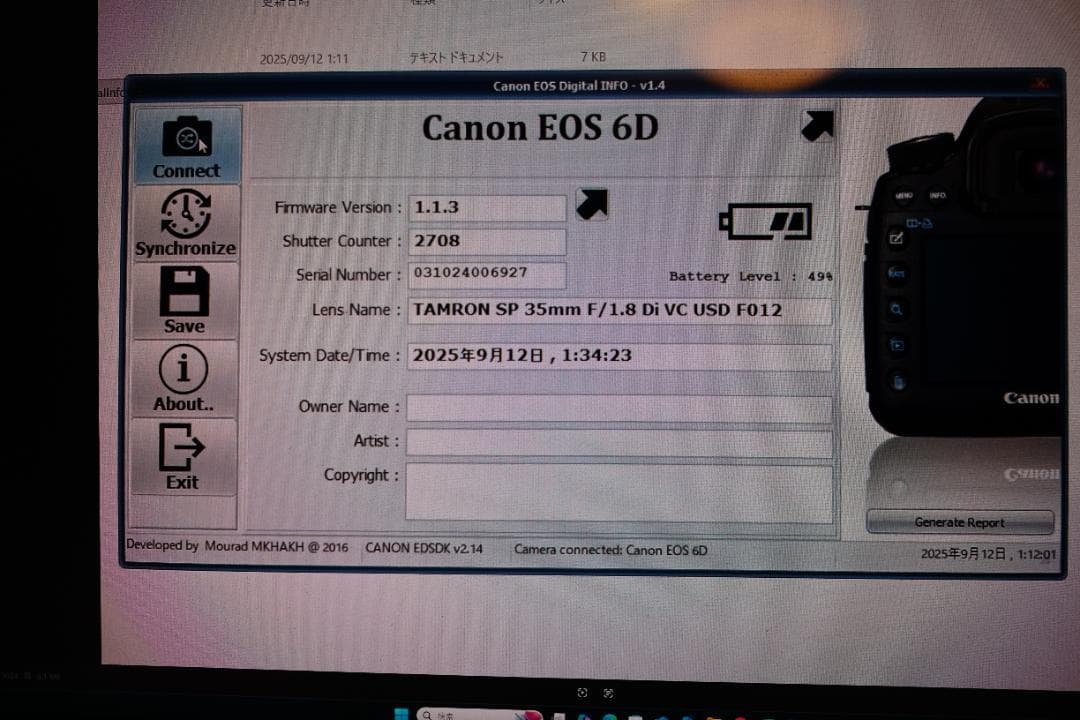Open the Windows Start menu
Screen dimensions: 1080x720
[x=401, y=714]
